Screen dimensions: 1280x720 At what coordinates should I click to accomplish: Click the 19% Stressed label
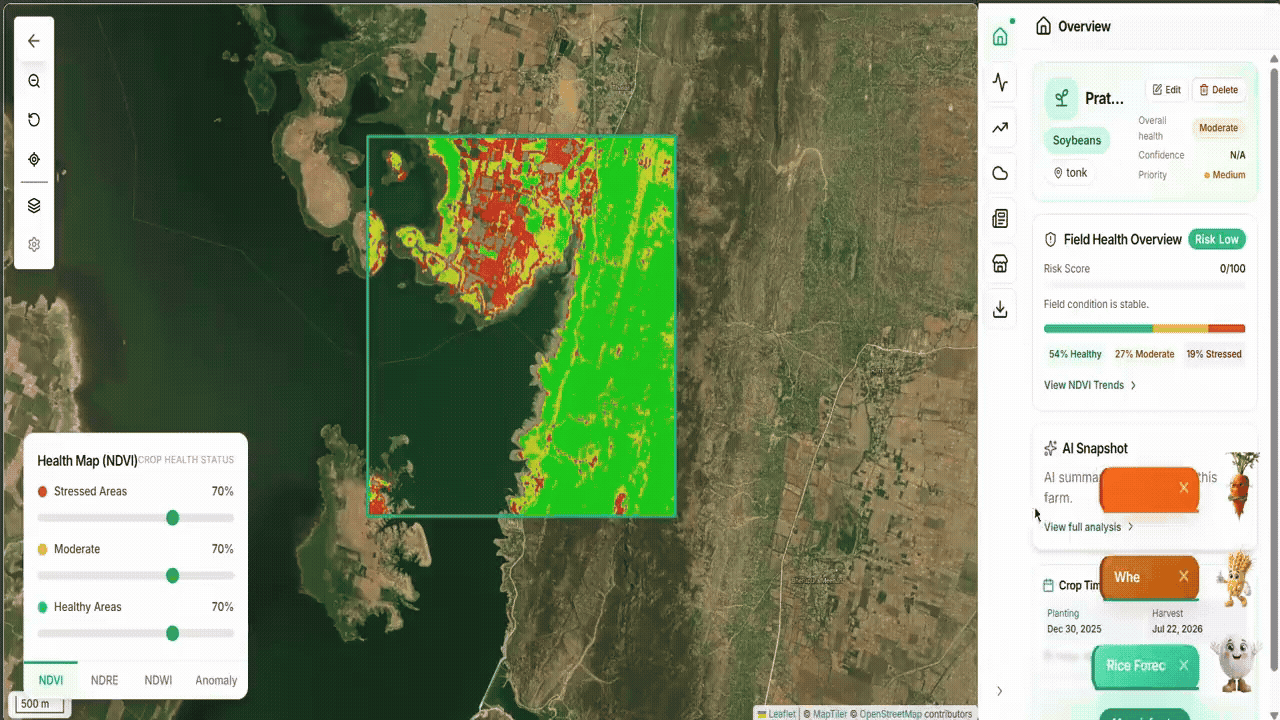1214,354
